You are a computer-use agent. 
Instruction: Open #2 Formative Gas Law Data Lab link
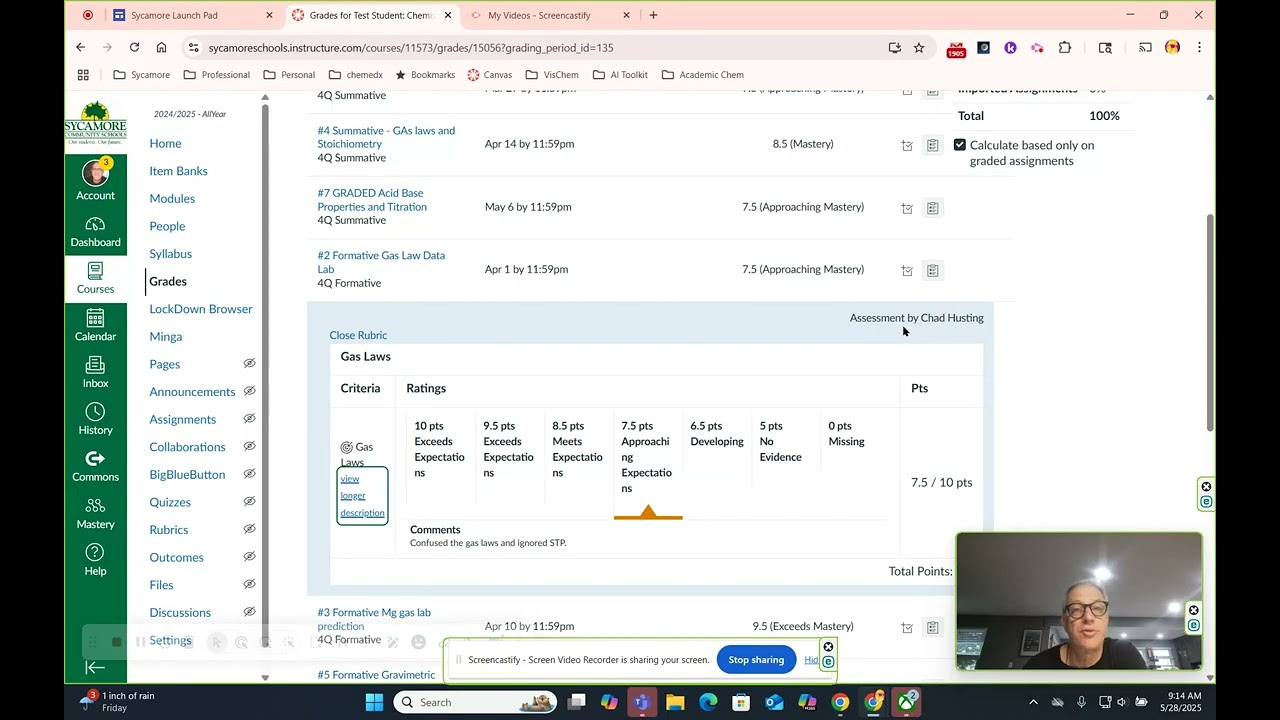(381, 262)
